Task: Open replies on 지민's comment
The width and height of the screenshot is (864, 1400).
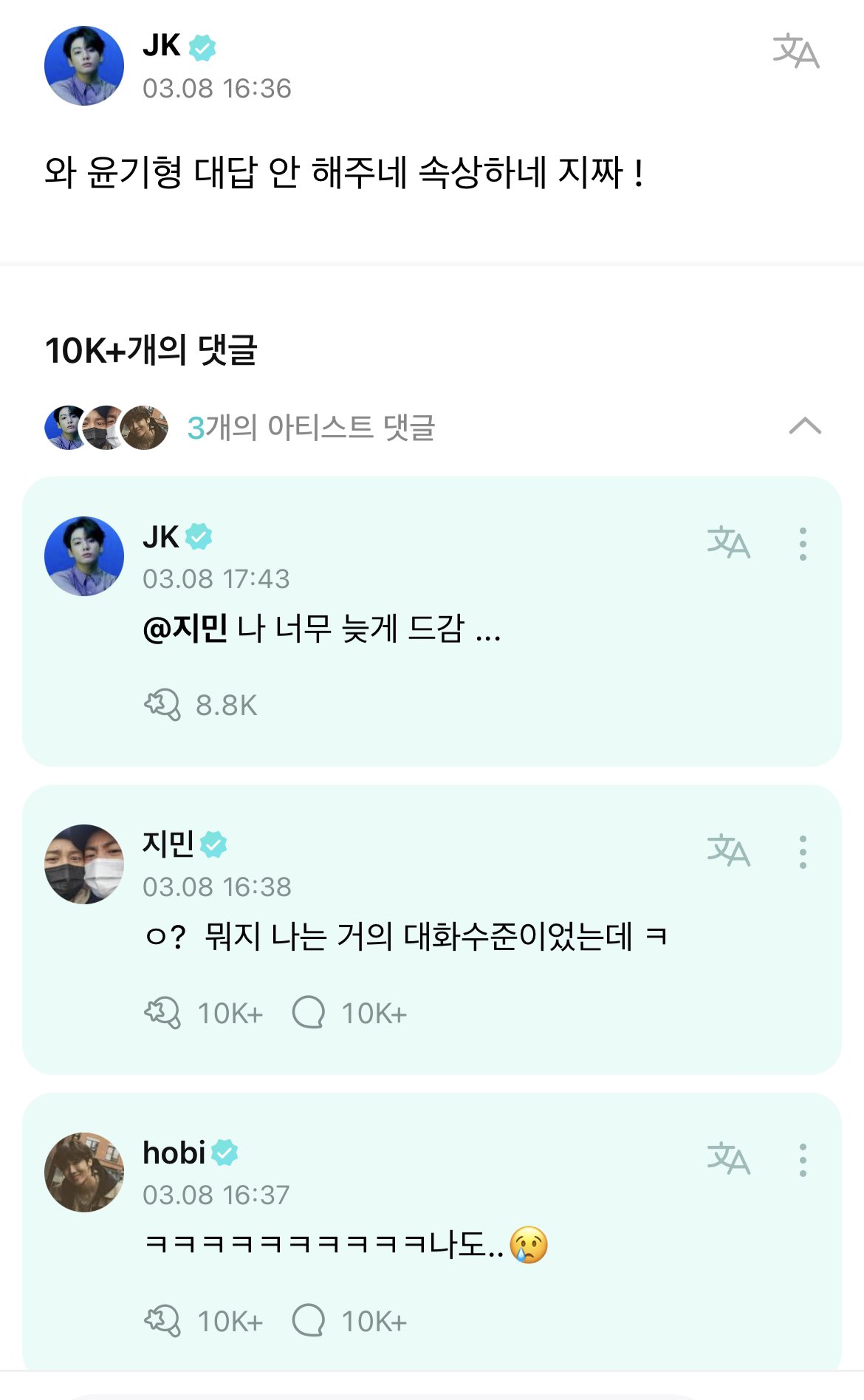Action: [309, 1013]
